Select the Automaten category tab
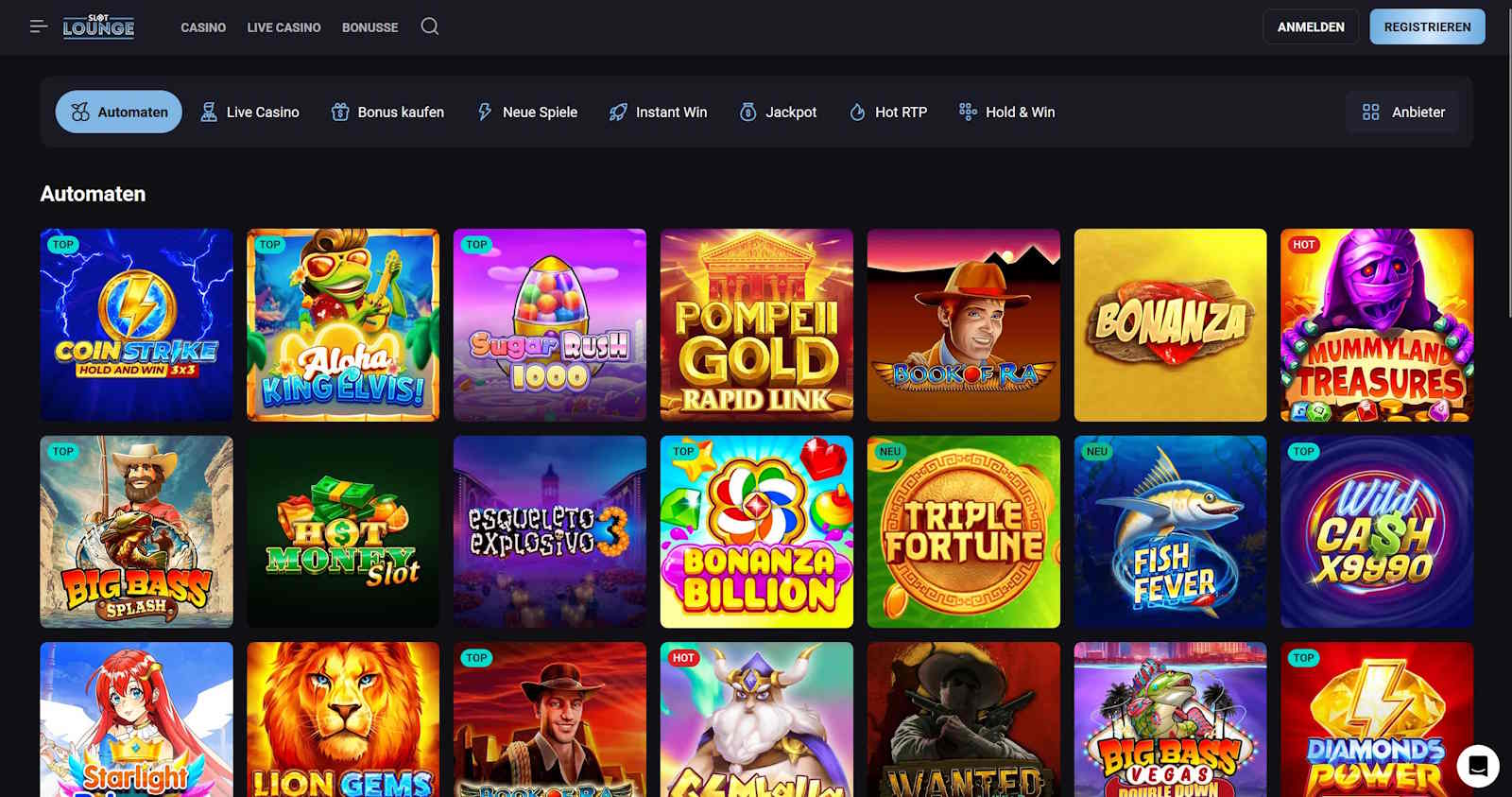Image resolution: width=1512 pixels, height=797 pixels. pos(119,113)
